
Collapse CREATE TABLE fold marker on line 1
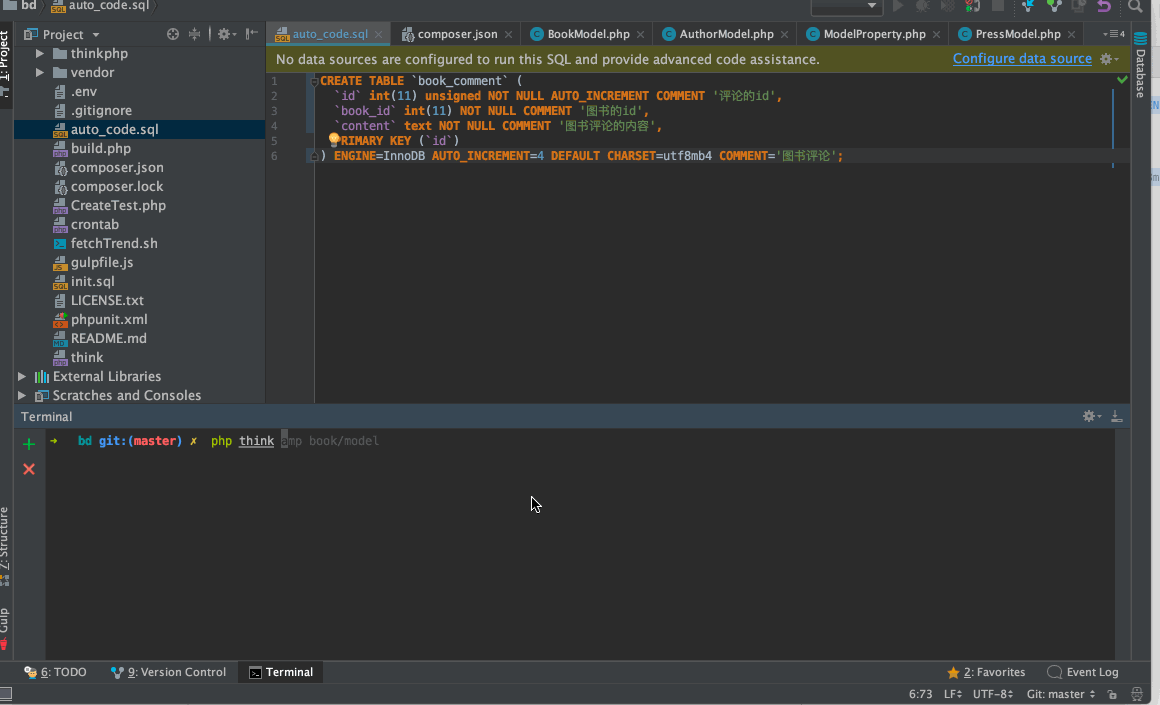314,81
